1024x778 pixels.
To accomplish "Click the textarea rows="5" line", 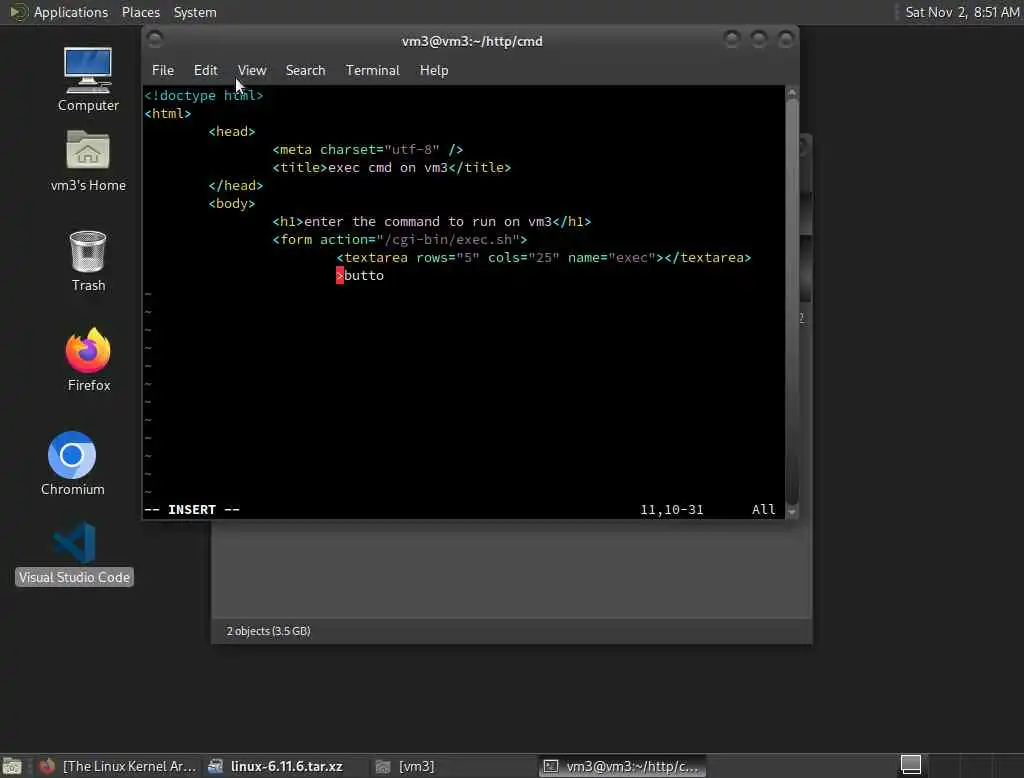I will tap(544, 257).
